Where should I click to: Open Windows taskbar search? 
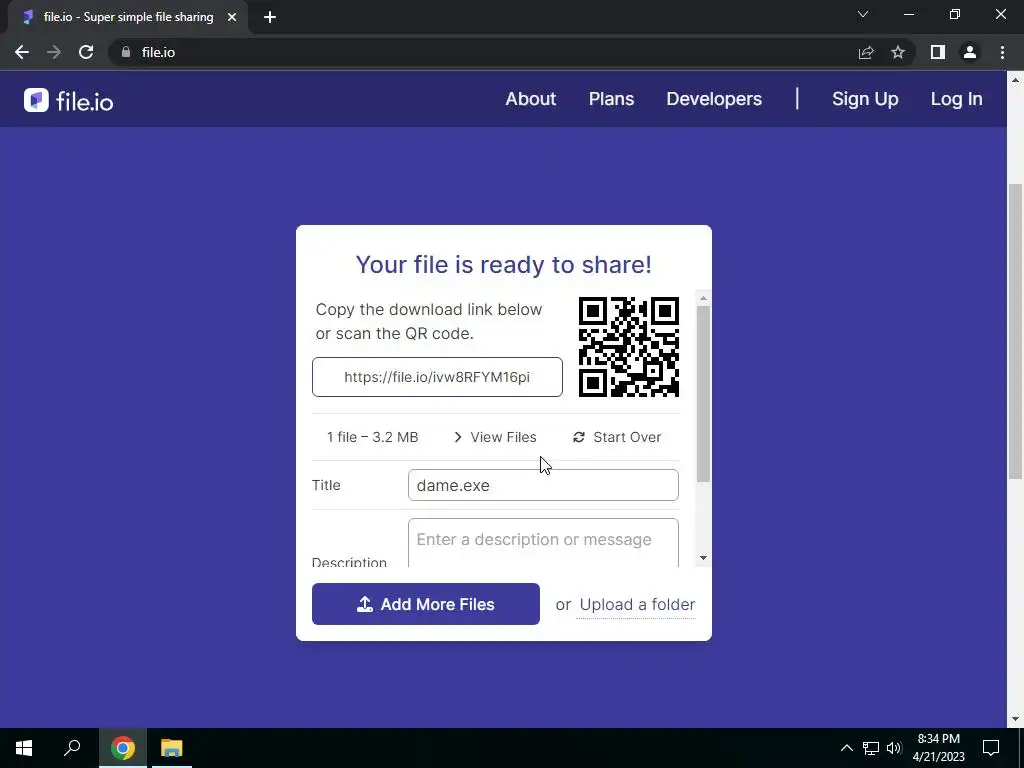tap(72, 748)
